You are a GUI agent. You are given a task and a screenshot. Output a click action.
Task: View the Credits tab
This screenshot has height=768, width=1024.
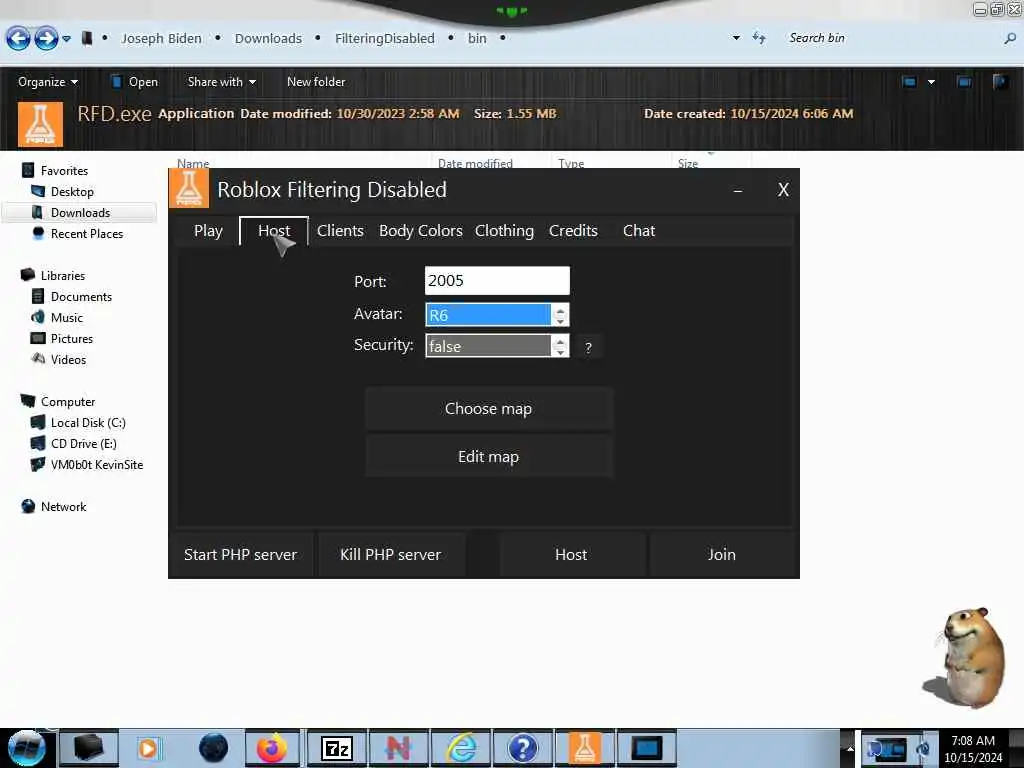[x=573, y=231]
